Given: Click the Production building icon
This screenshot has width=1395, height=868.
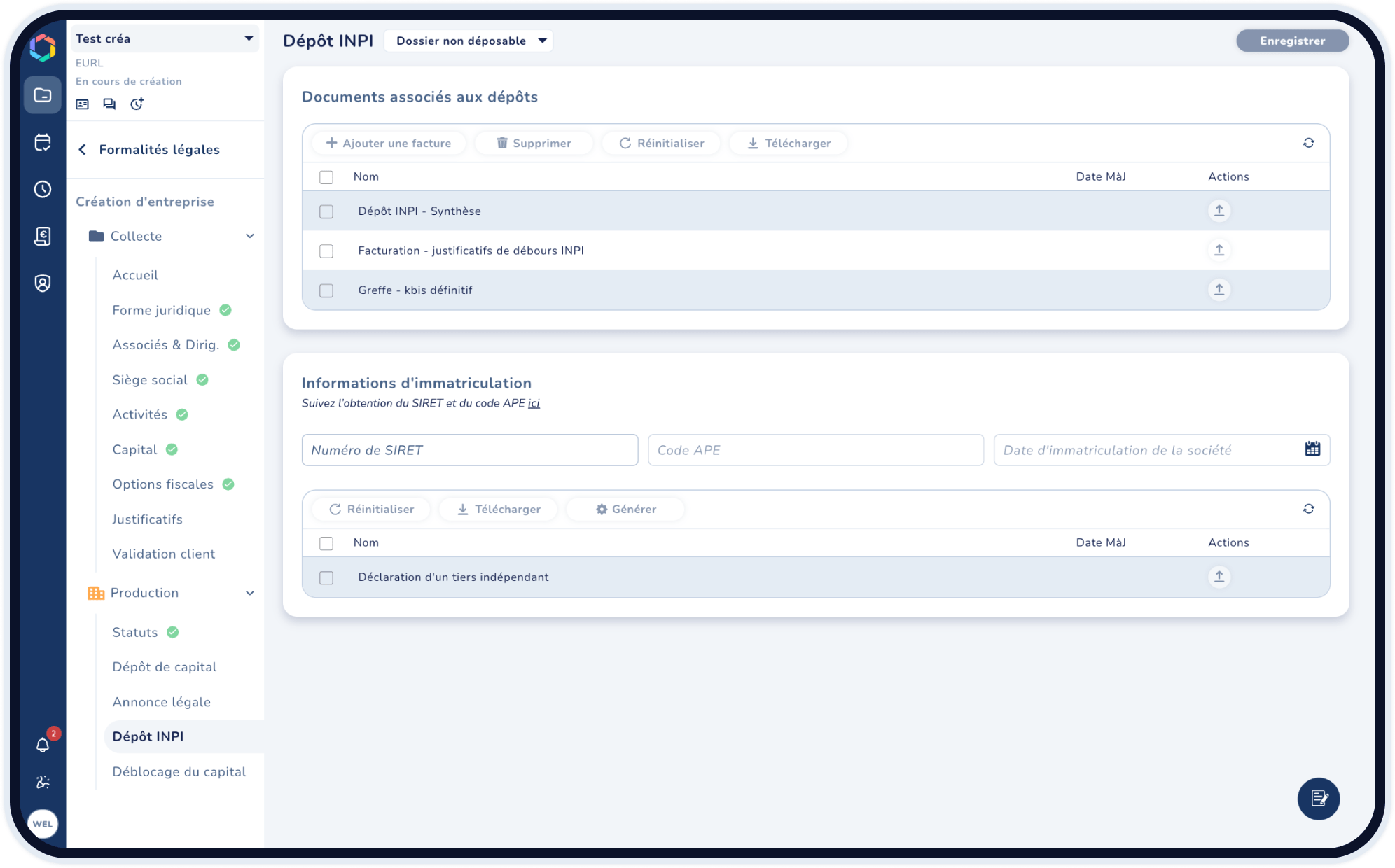Looking at the screenshot, I should click(97, 593).
